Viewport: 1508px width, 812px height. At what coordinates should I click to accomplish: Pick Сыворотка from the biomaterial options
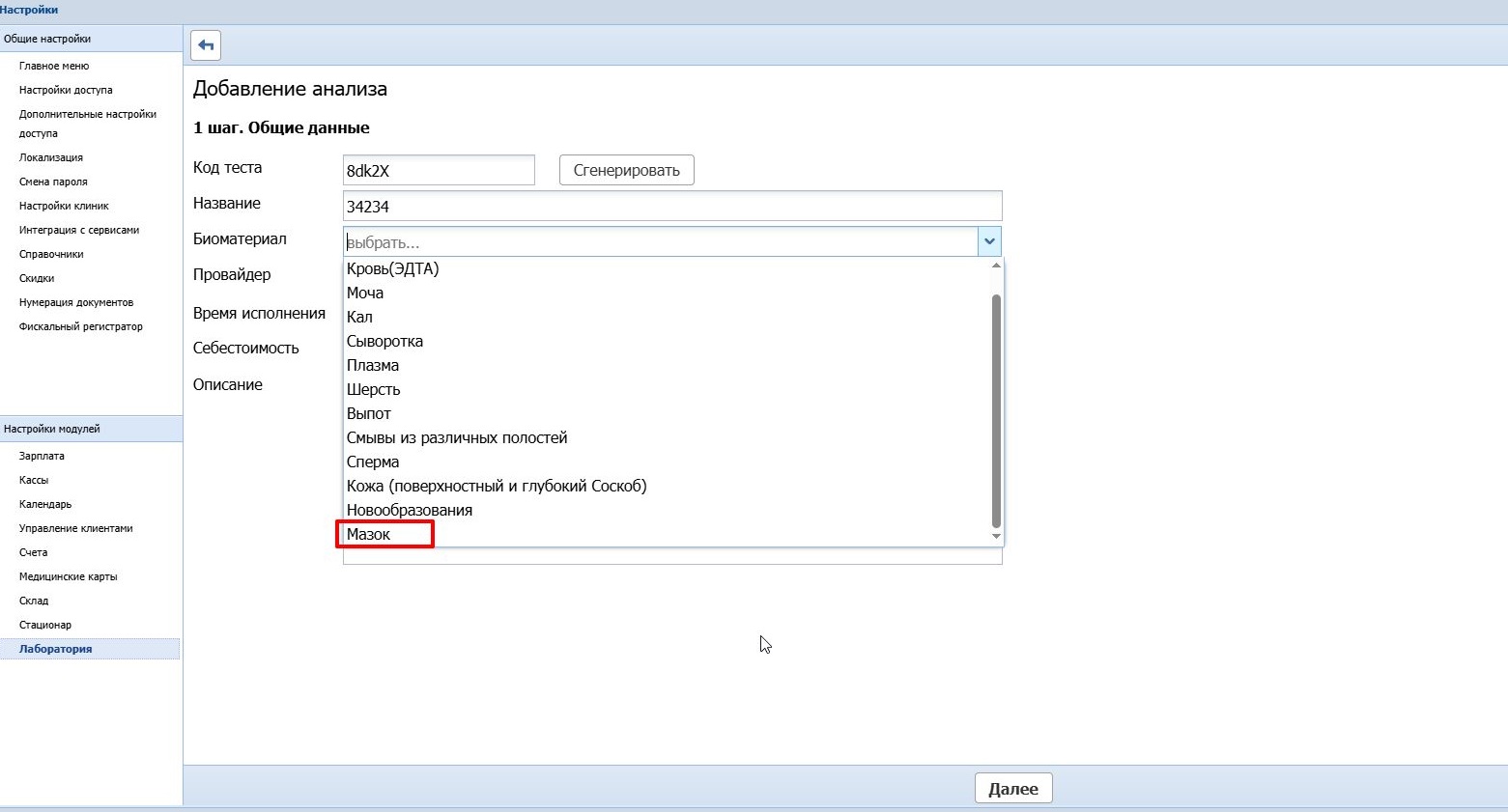pos(384,341)
